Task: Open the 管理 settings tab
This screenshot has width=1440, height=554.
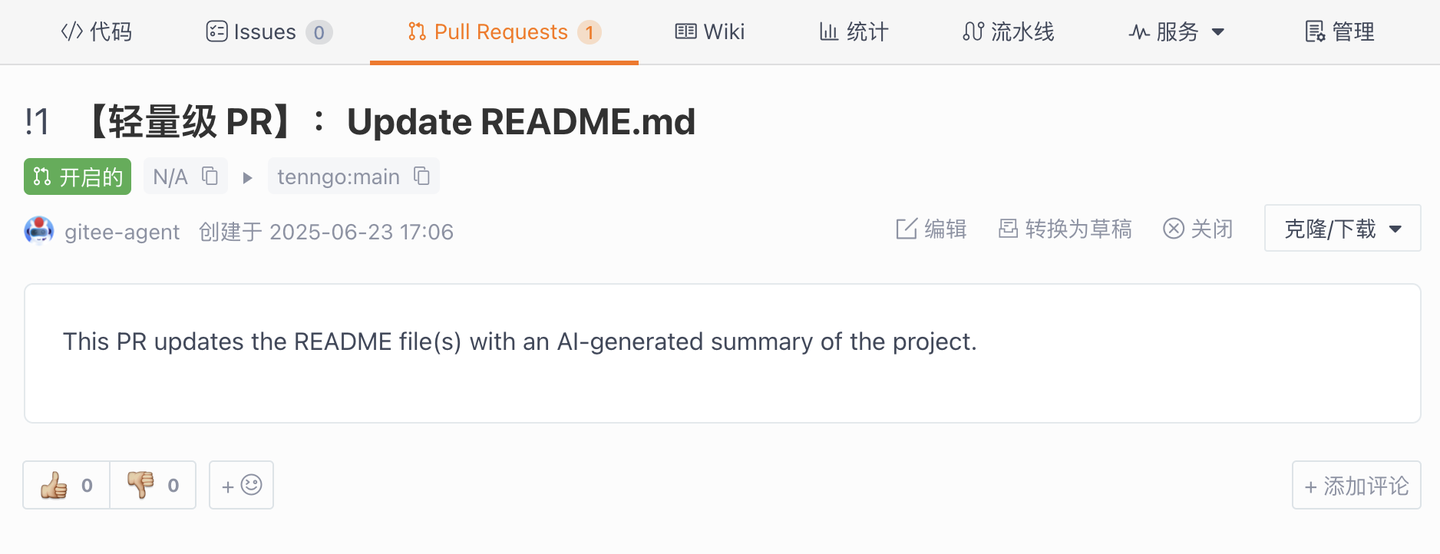Action: 1340,32
